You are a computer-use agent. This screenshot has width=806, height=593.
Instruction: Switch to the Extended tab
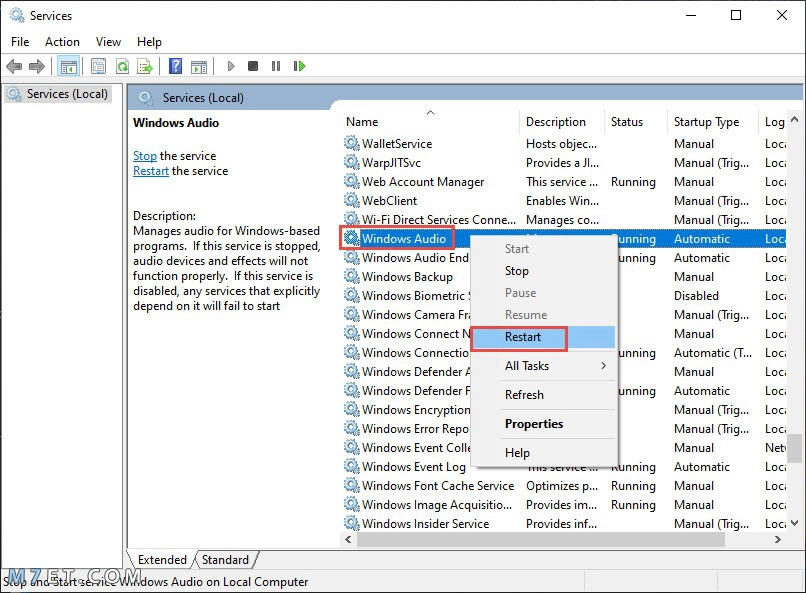pyautogui.click(x=162, y=560)
